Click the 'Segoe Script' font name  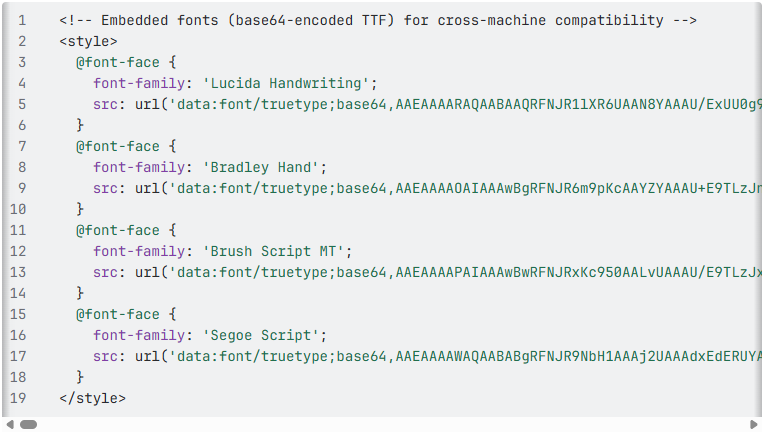264,335
